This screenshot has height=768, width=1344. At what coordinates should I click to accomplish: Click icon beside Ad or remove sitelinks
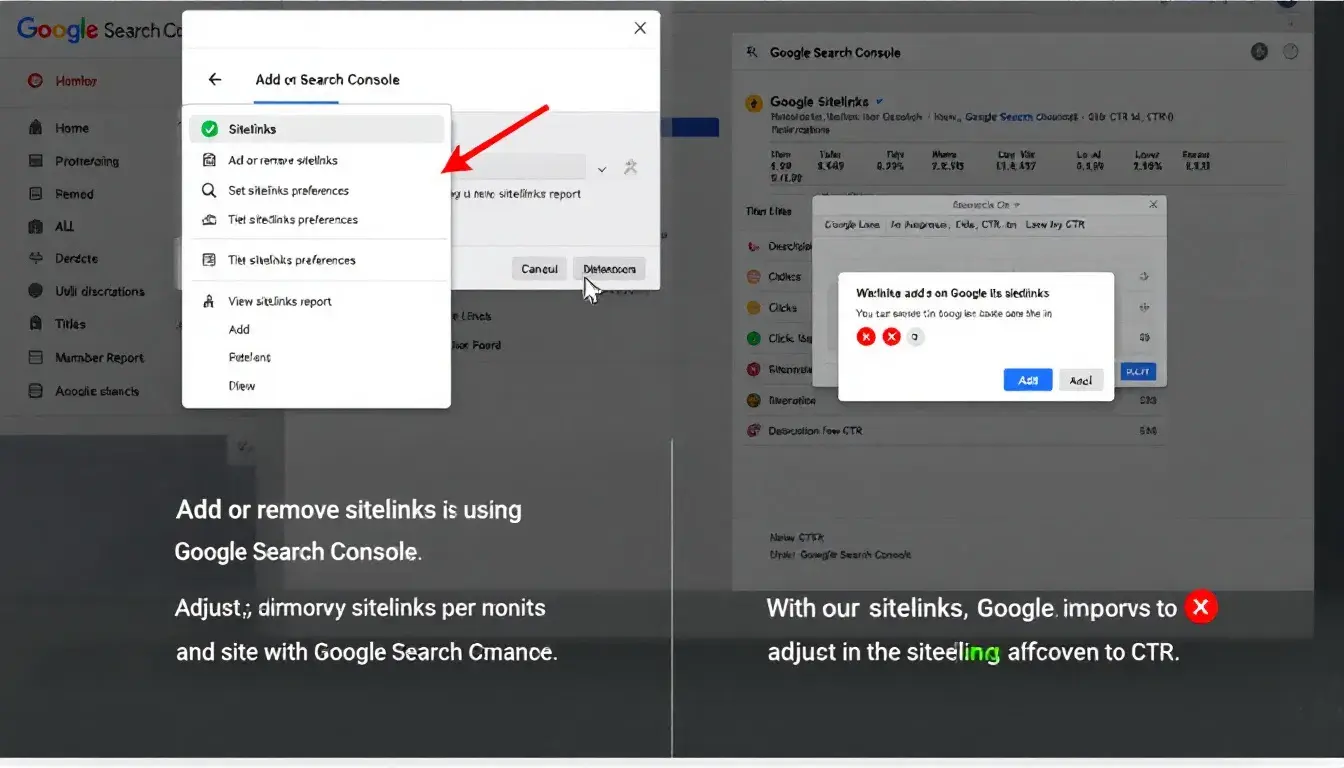point(209,160)
